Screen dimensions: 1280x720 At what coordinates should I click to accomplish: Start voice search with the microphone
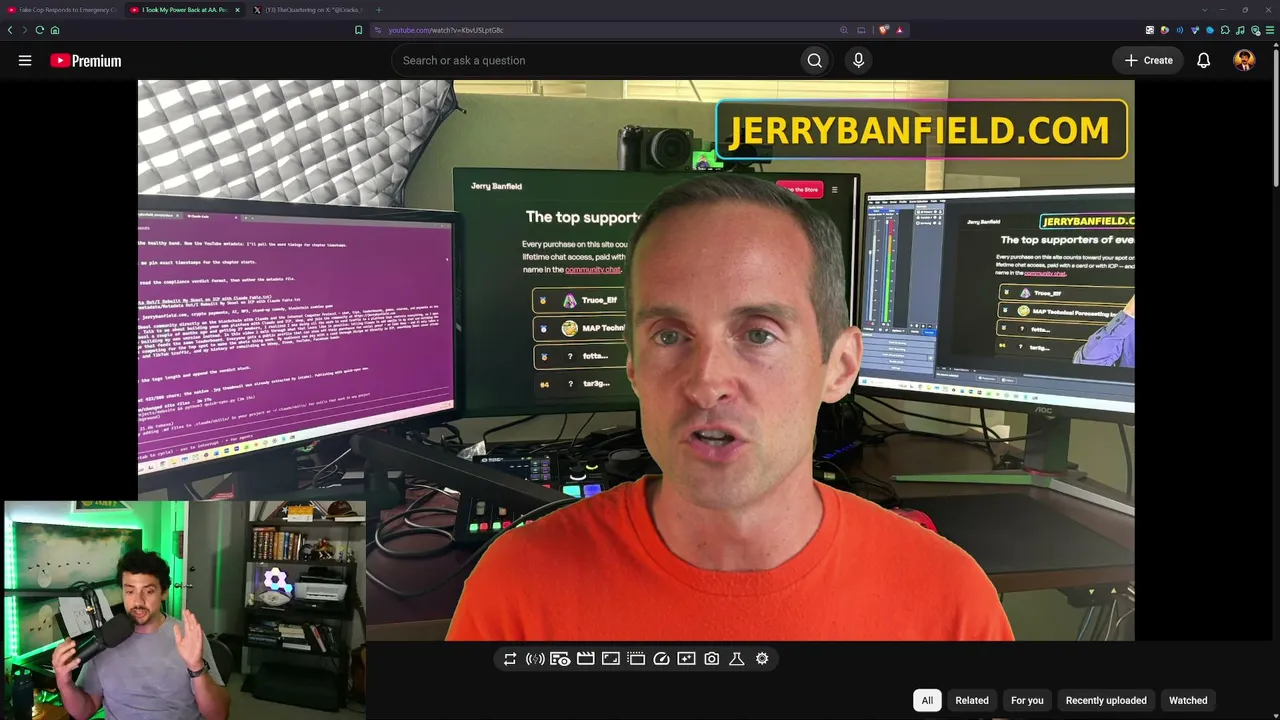858,60
